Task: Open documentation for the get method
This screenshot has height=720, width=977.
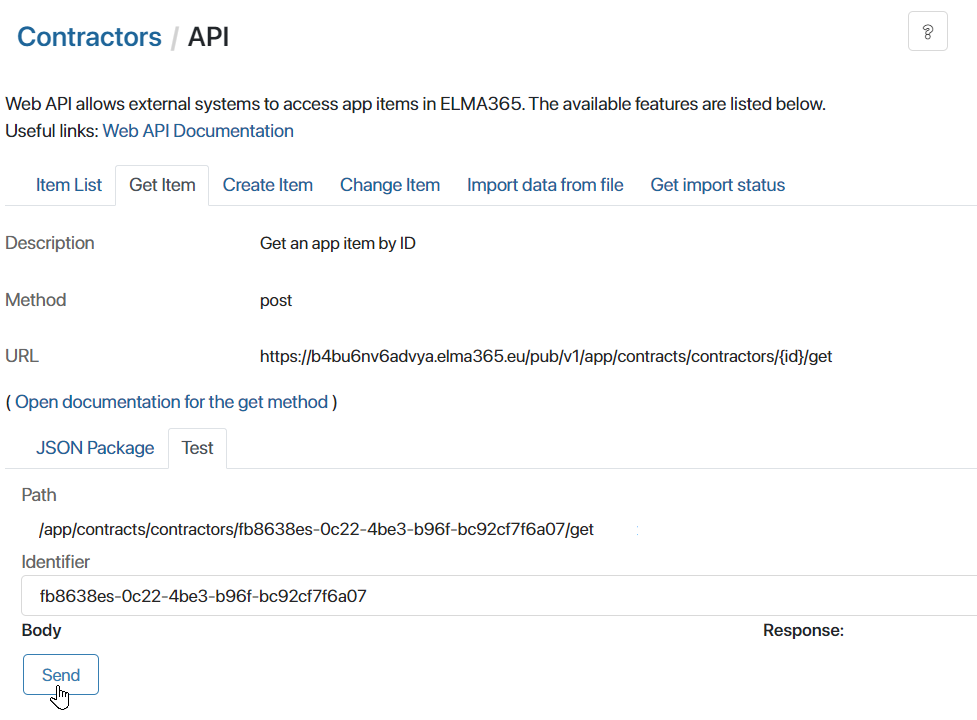Action: (x=171, y=402)
